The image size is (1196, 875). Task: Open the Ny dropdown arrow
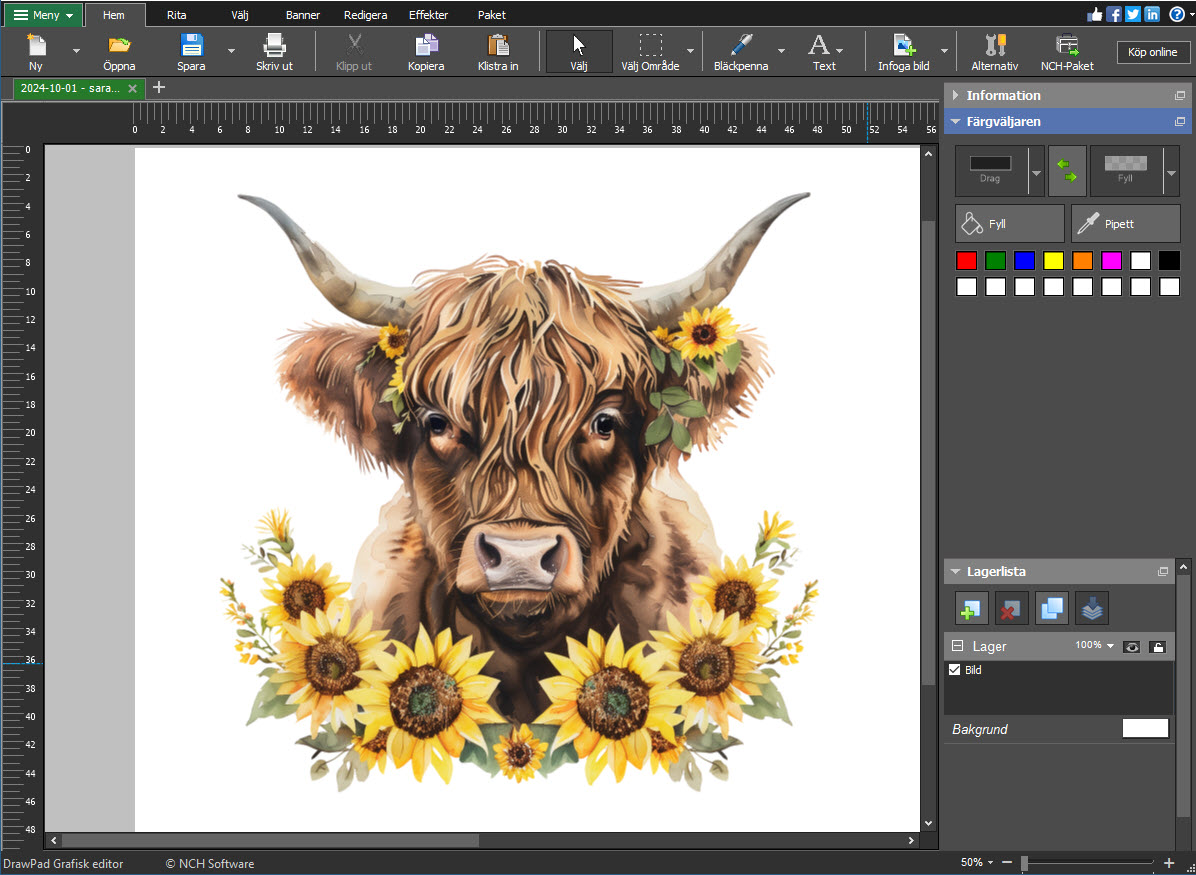click(76, 51)
